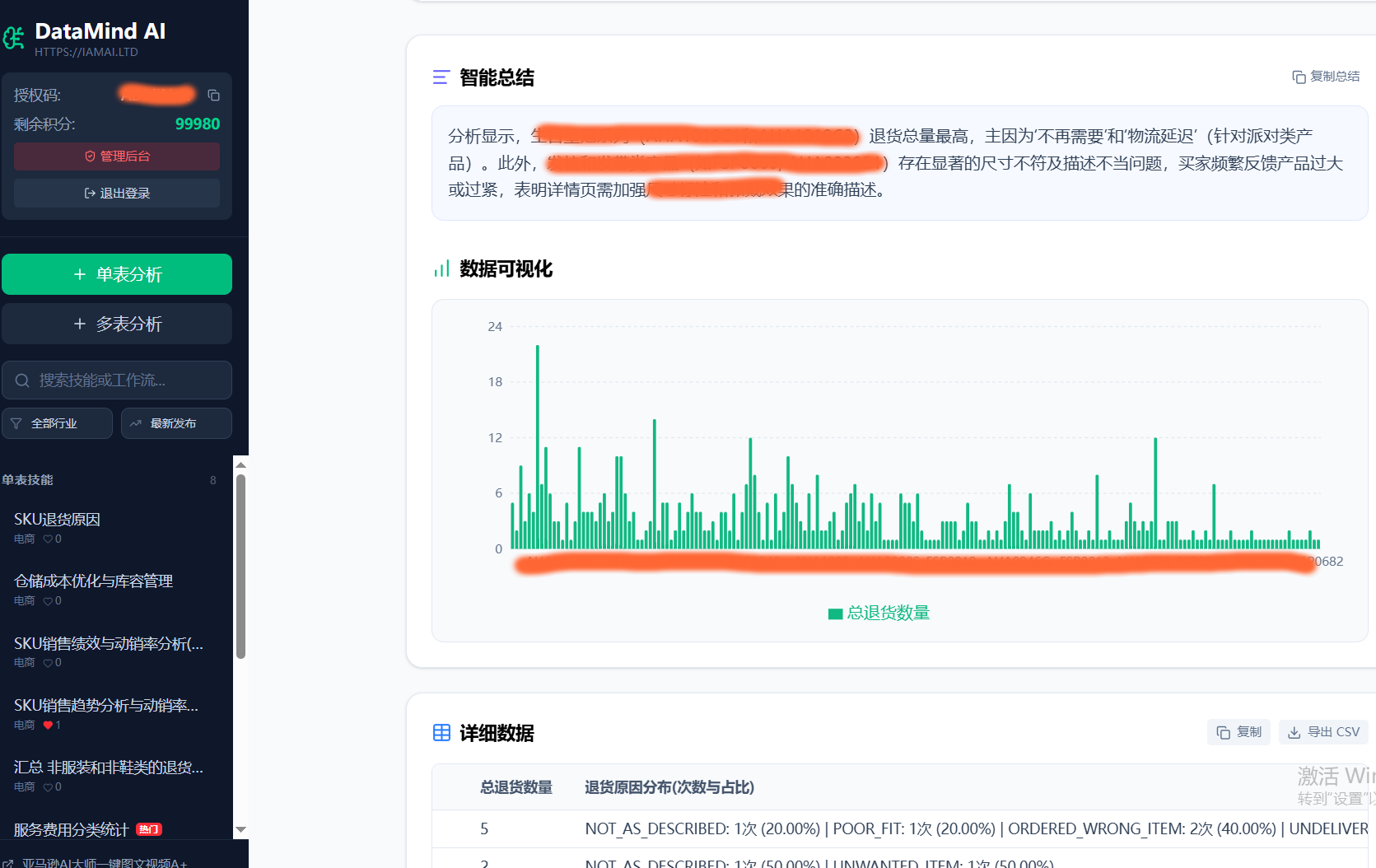Unlike the SKU销售趋势分析 red heart

point(48,726)
